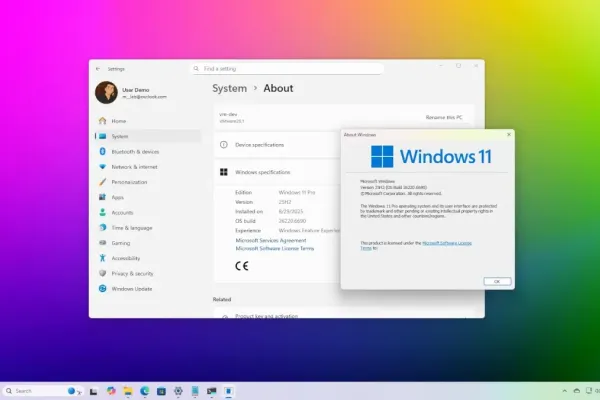Click the Edition value 'Windows 11 Pro'

[x=297, y=193]
